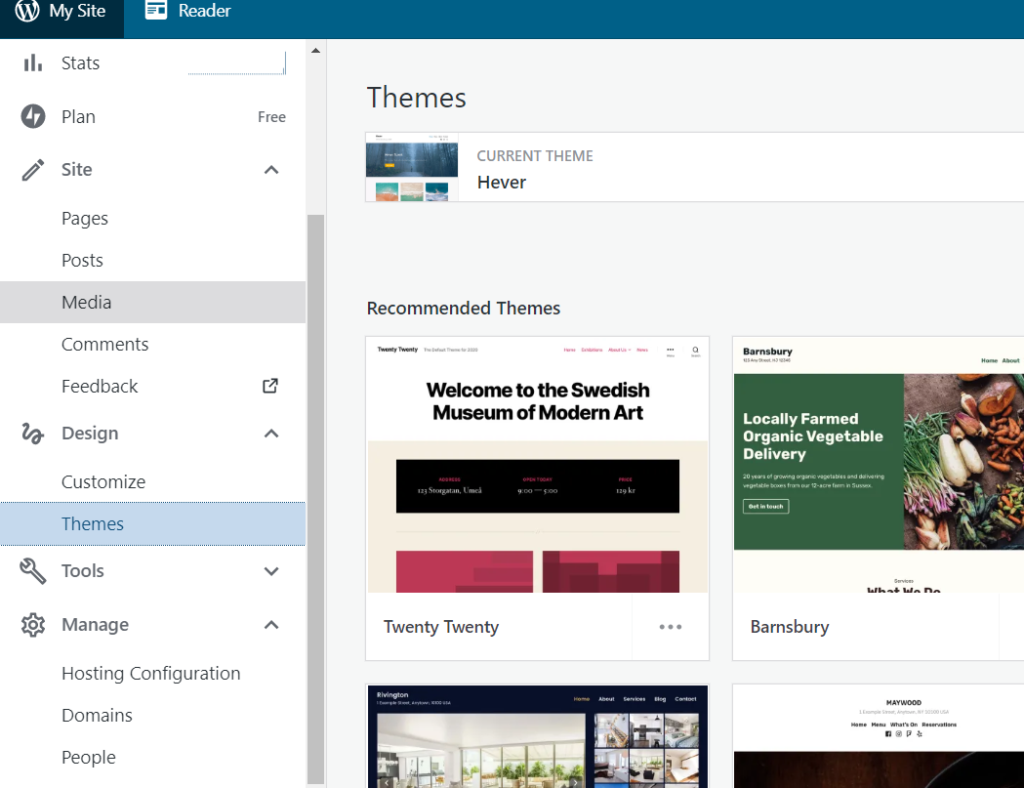Open Customize under Design
Screen dimensions: 1024x788
[x=153, y=481]
